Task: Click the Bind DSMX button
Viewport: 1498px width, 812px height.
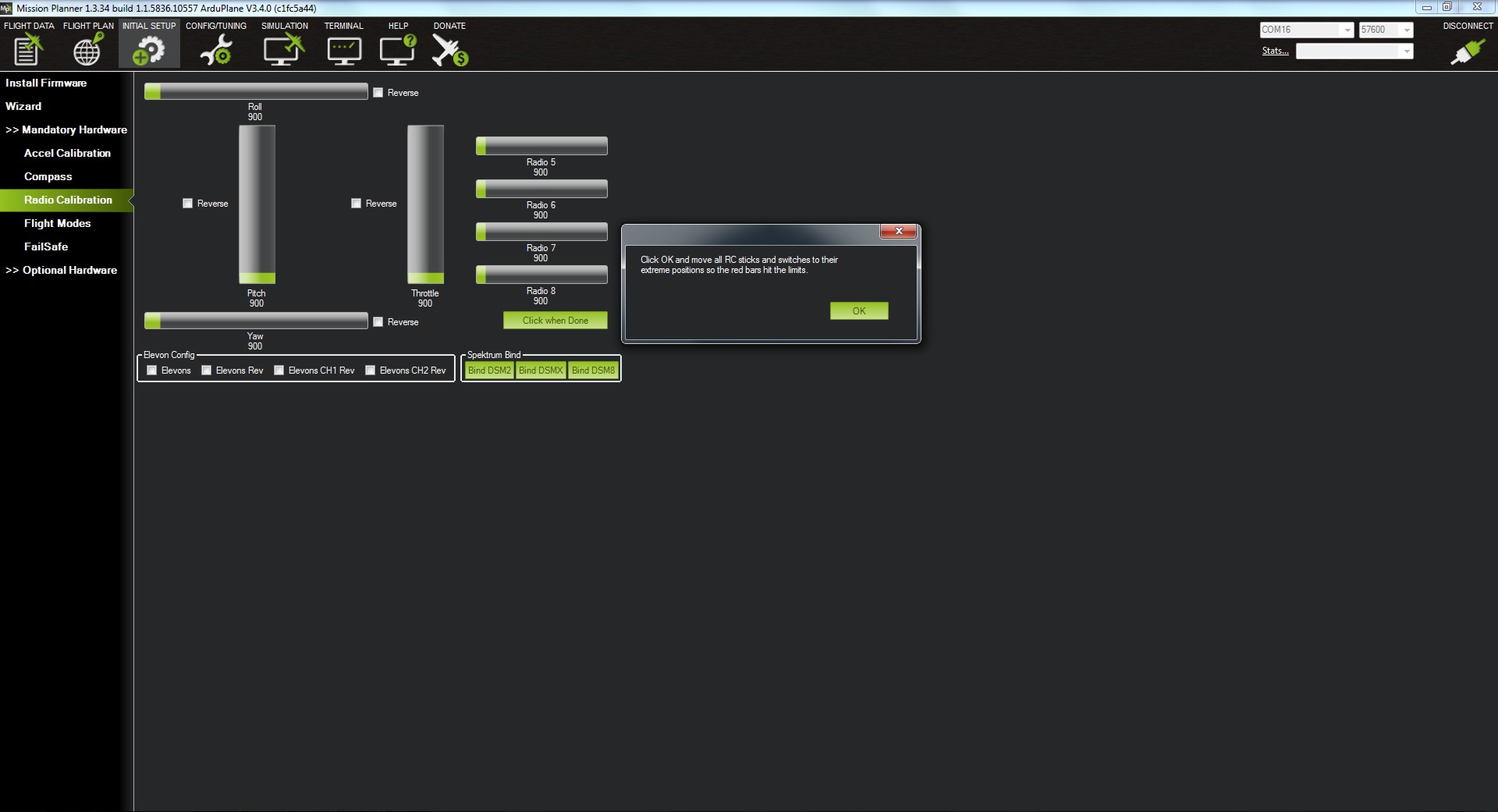Action: pyautogui.click(x=541, y=371)
